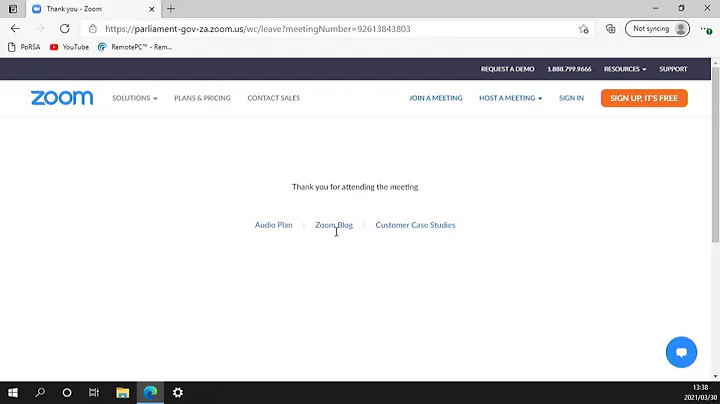Screen dimensions: 720x404
Task: Reload the page with refresh icon
Action: [x=64, y=28]
